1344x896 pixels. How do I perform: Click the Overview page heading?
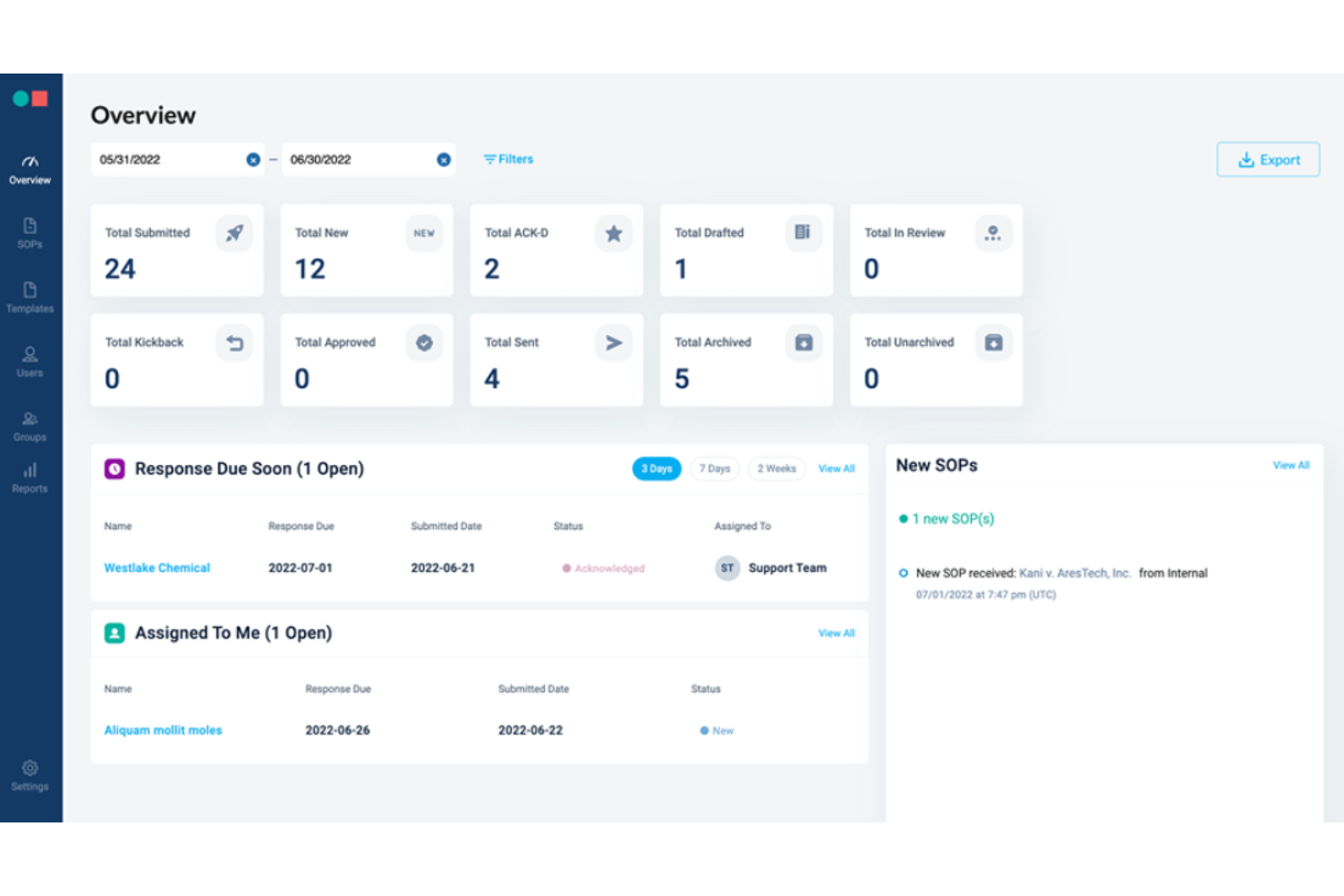click(143, 115)
